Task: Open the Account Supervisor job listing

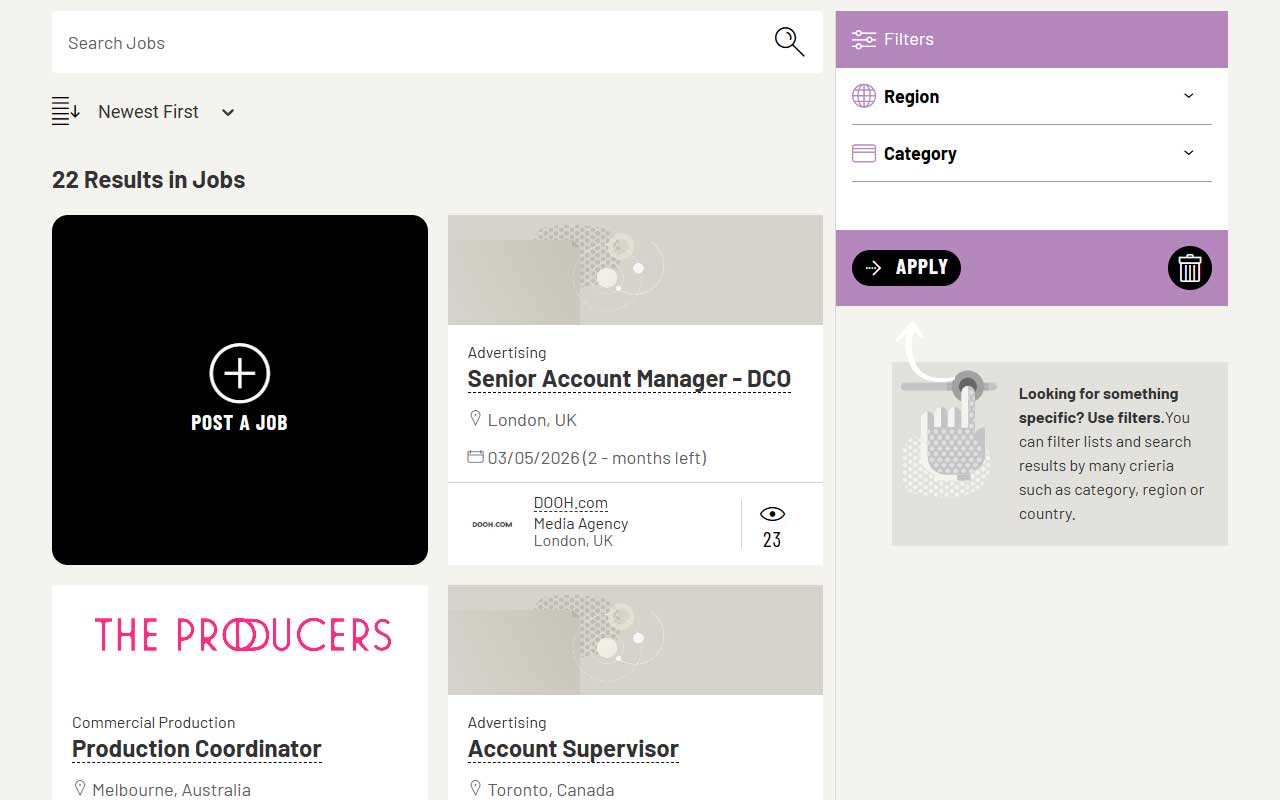Action: point(573,749)
